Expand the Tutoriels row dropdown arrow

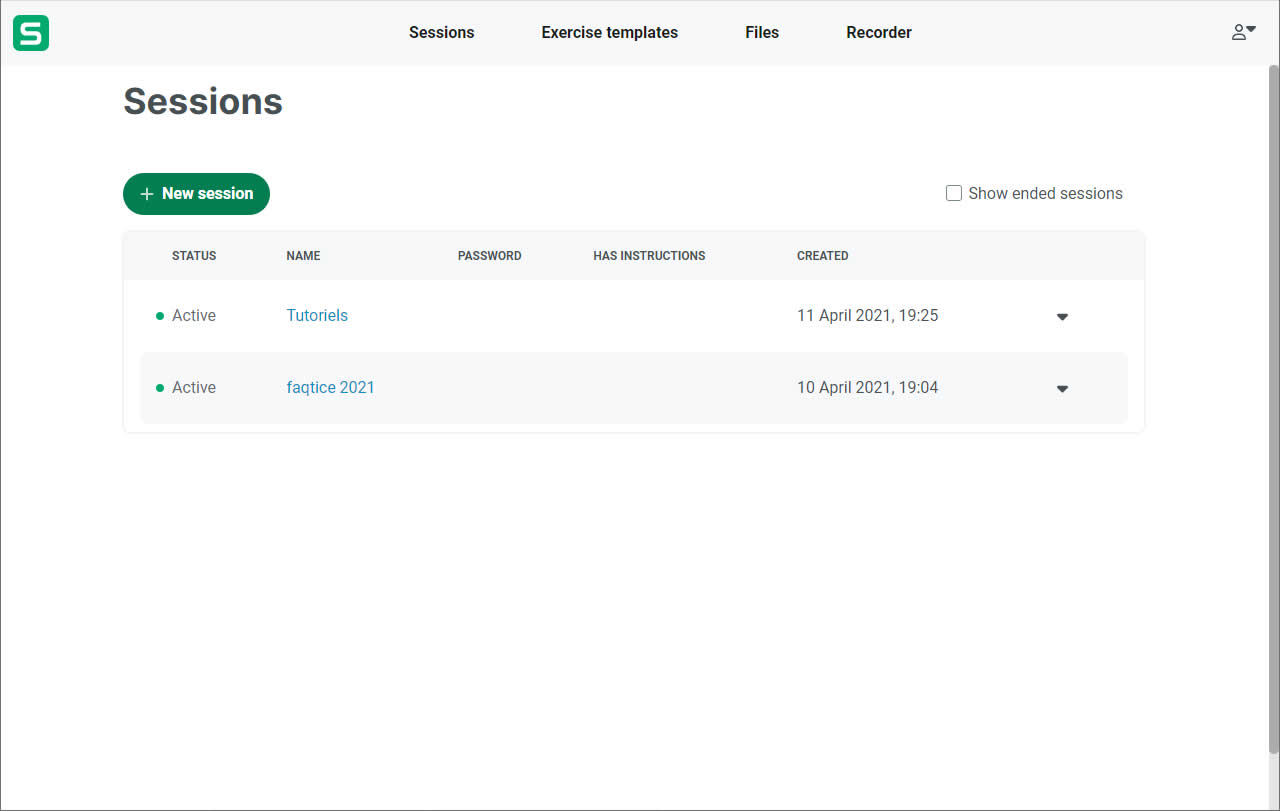coord(1062,317)
